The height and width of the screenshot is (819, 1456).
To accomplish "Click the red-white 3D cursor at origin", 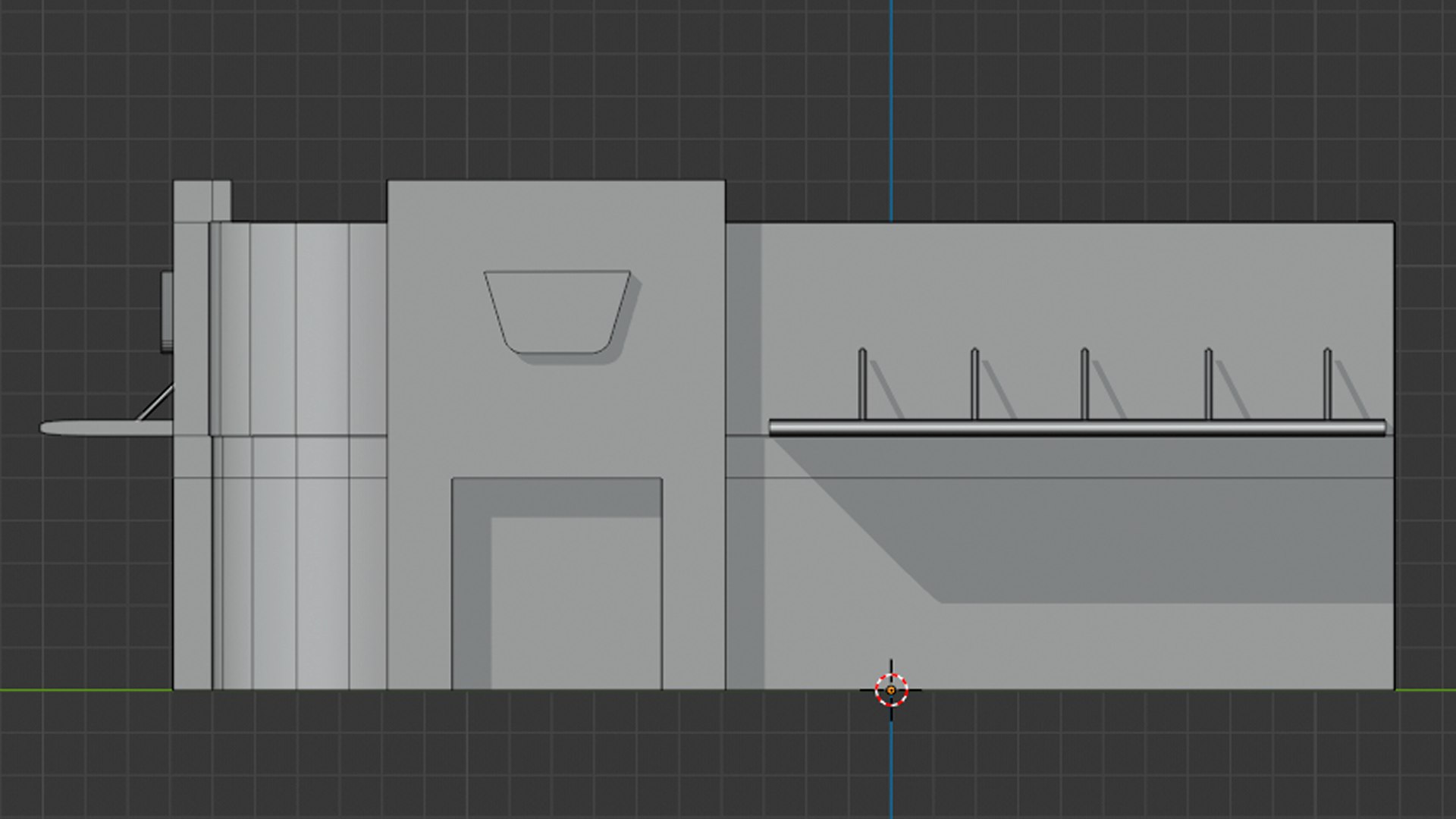I will coord(891,690).
